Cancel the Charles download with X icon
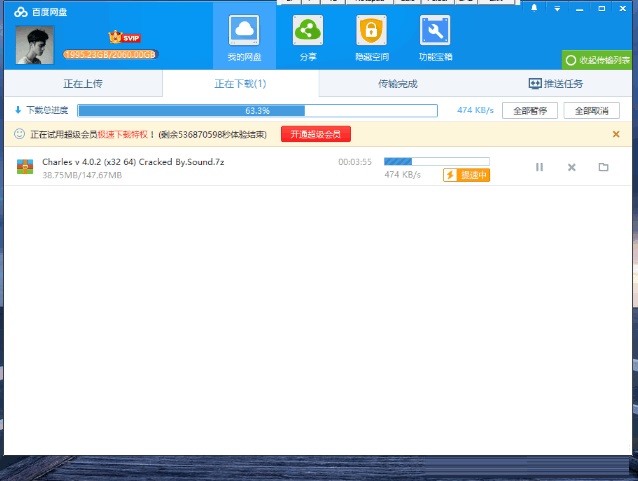Image resolution: width=638 pixels, height=481 pixels. pos(572,167)
